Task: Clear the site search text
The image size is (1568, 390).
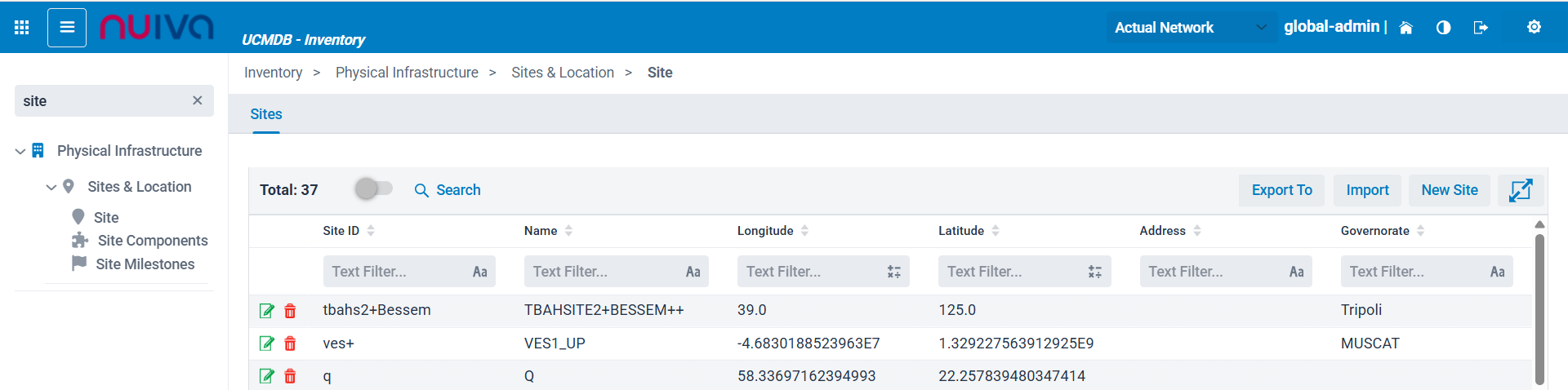Action: [x=197, y=100]
